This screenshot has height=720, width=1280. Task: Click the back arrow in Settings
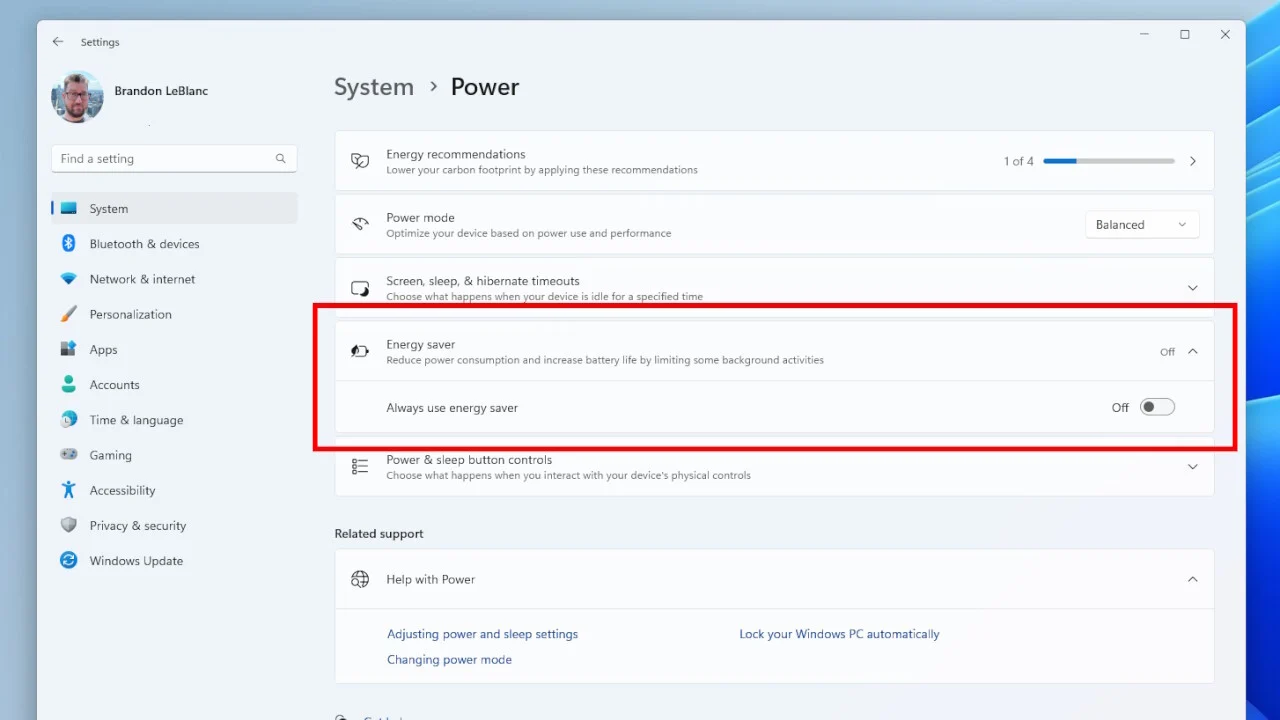58,42
